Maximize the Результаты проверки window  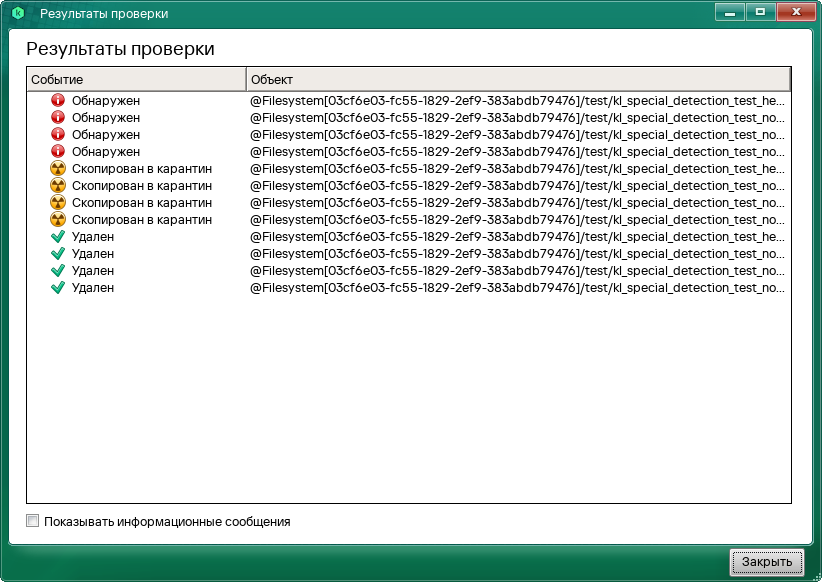pos(760,12)
